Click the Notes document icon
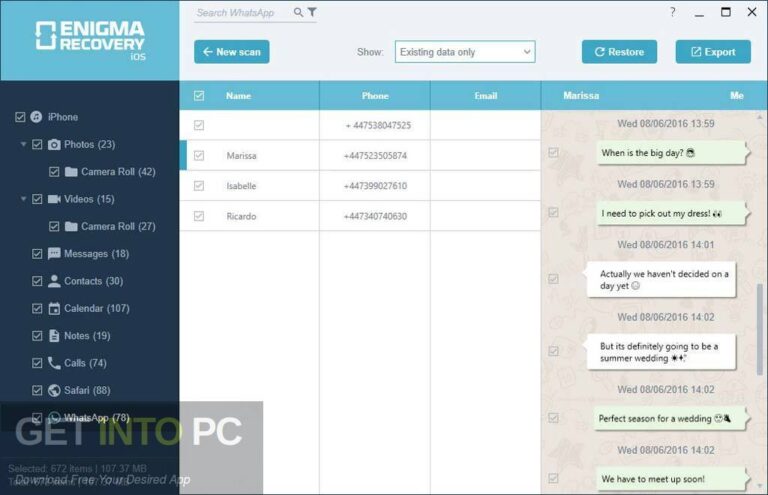Viewport: 768px width, 495px height. click(x=54, y=336)
